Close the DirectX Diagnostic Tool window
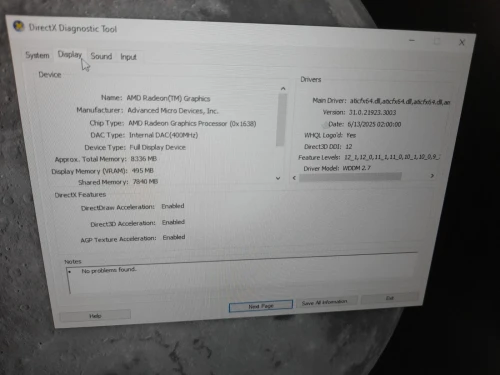 (462, 42)
